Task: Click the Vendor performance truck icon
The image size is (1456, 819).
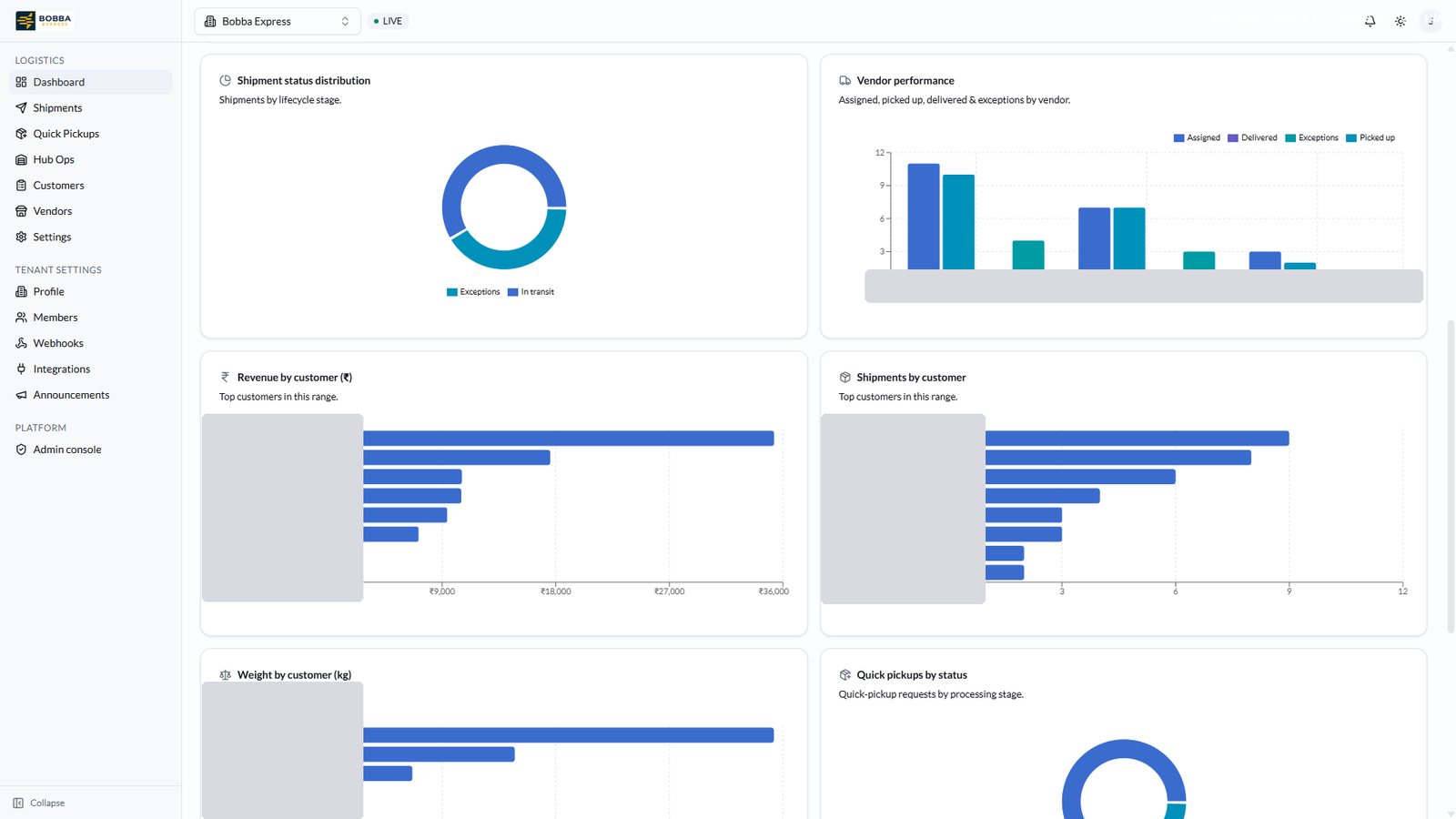Action: [x=844, y=80]
